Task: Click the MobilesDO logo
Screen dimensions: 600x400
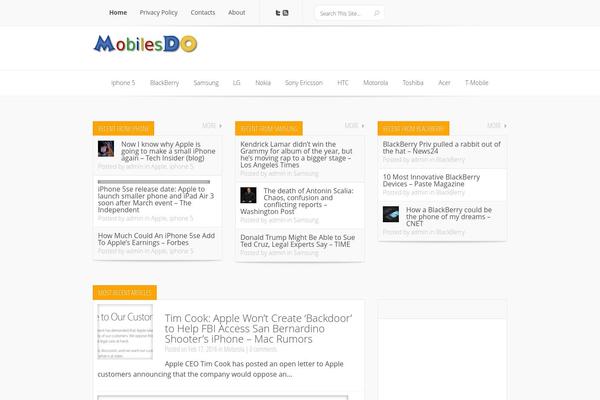Action: (145, 44)
